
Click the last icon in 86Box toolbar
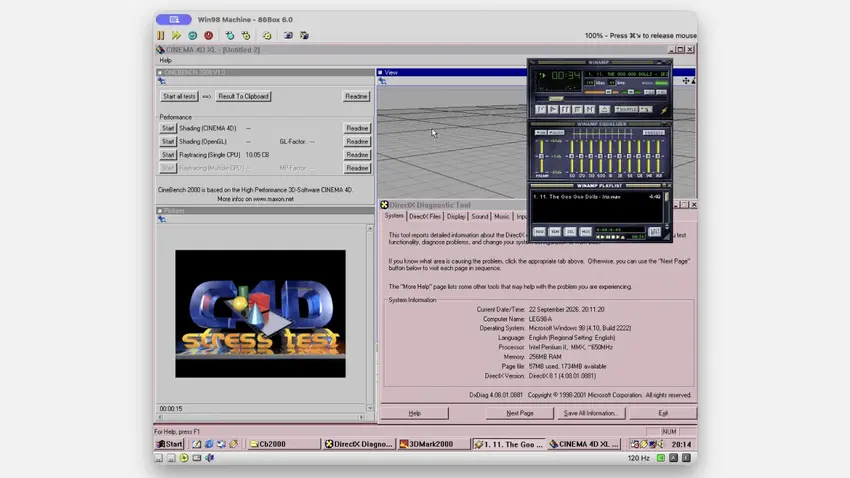(x=304, y=35)
